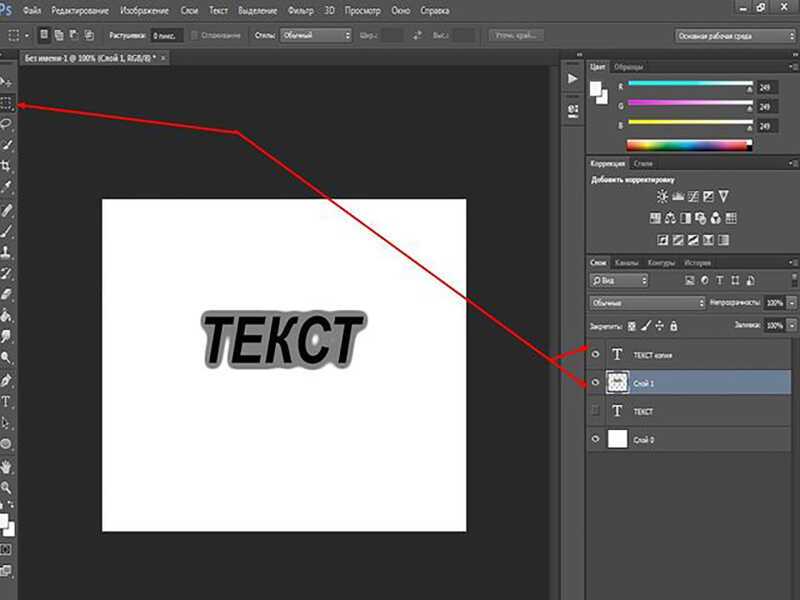Filter layers by pixel layers icon

click(690, 280)
